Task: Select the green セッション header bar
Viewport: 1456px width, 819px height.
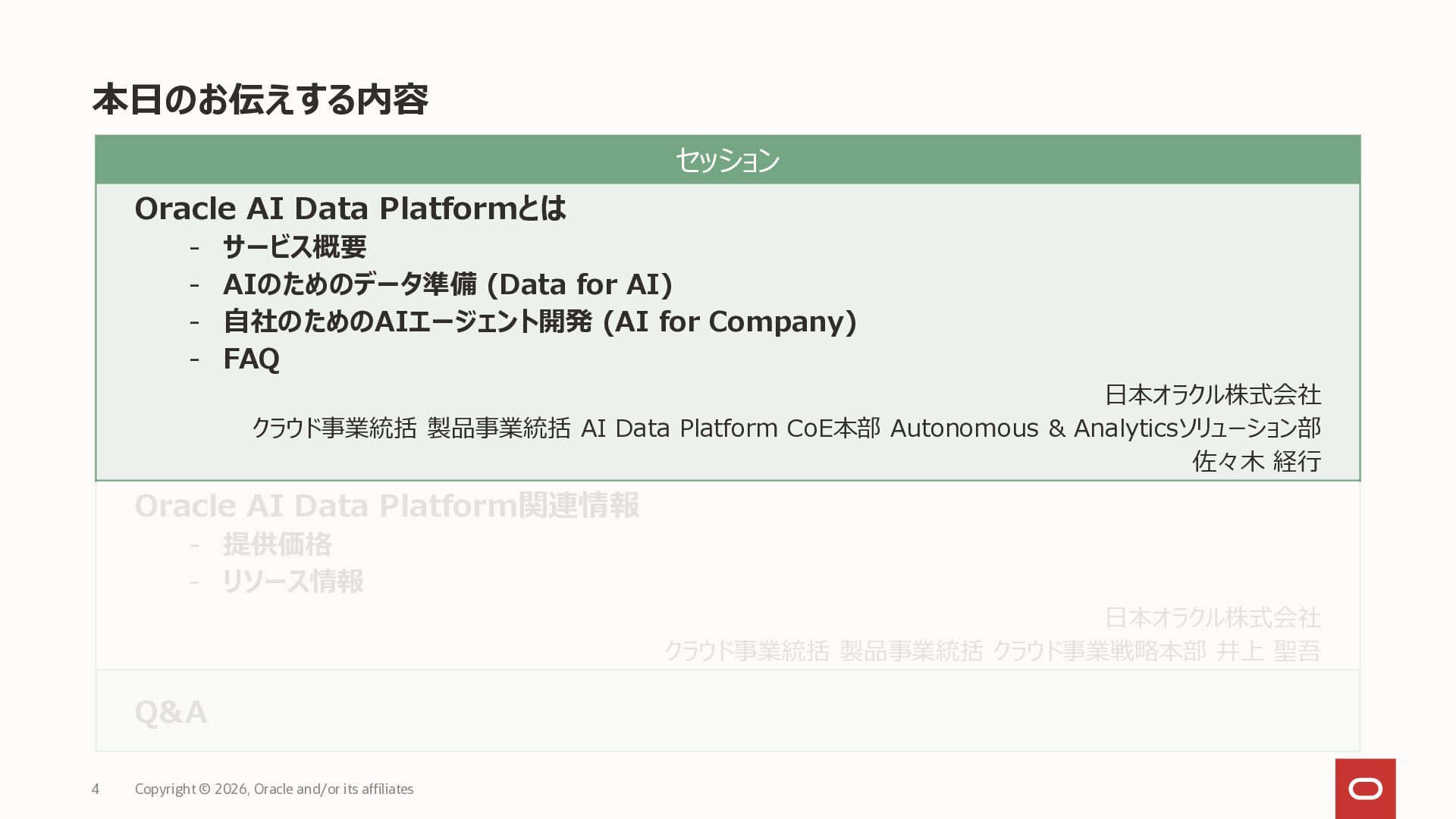Action: pyautogui.click(x=727, y=160)
